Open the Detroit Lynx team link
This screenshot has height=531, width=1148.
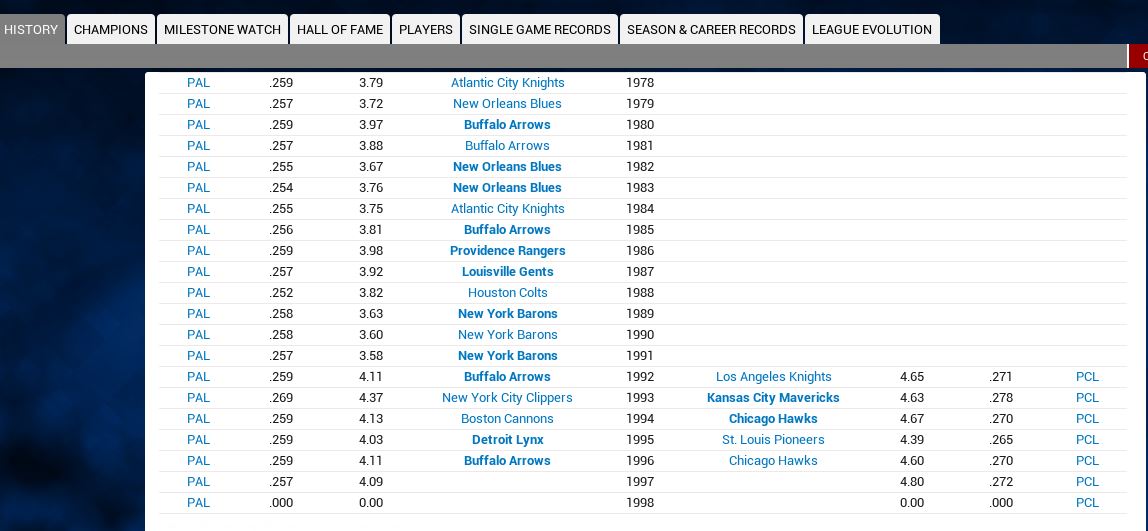pos(507,440)
